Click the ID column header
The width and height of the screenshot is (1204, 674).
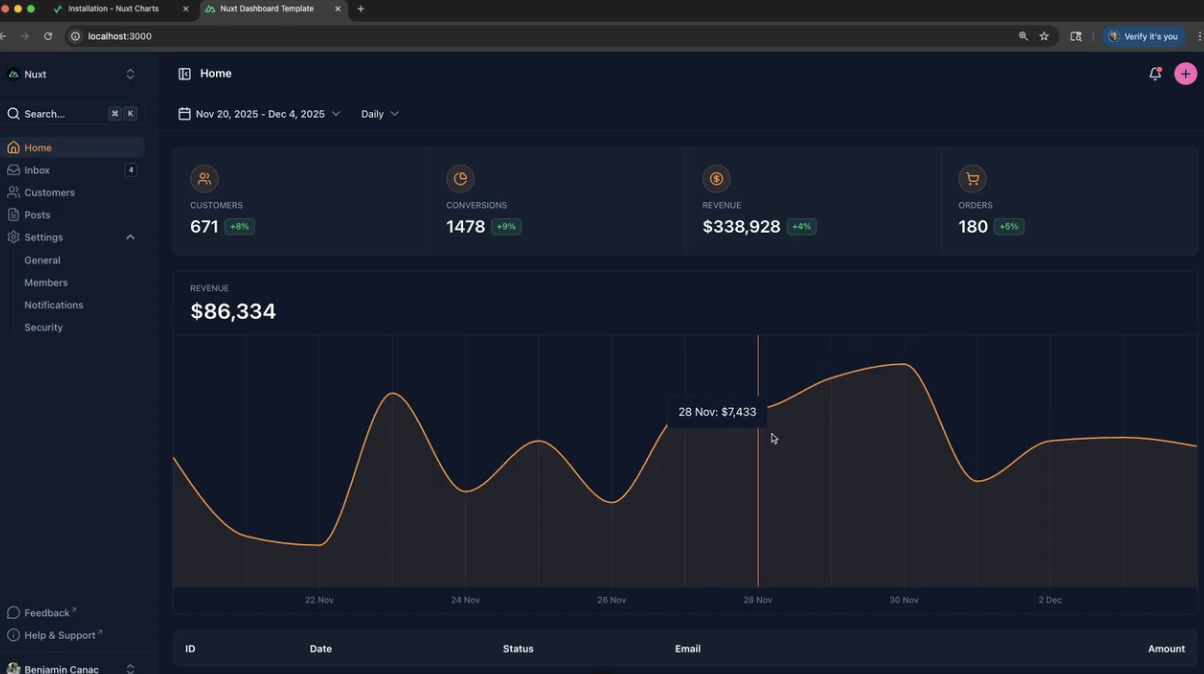click(x=190, y=649)
